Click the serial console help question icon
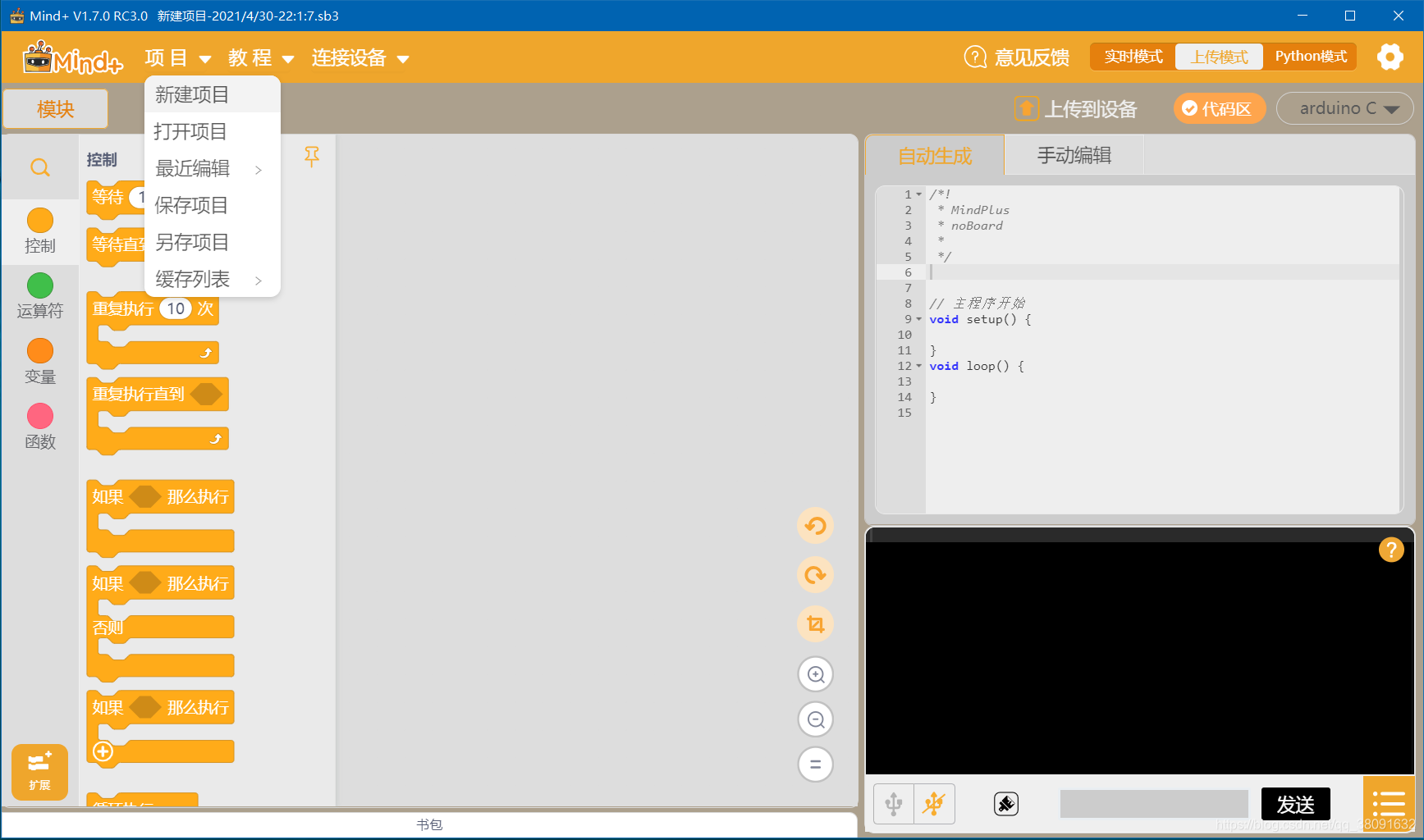The image size is (1424, 840). click(x=1391, y=550)
